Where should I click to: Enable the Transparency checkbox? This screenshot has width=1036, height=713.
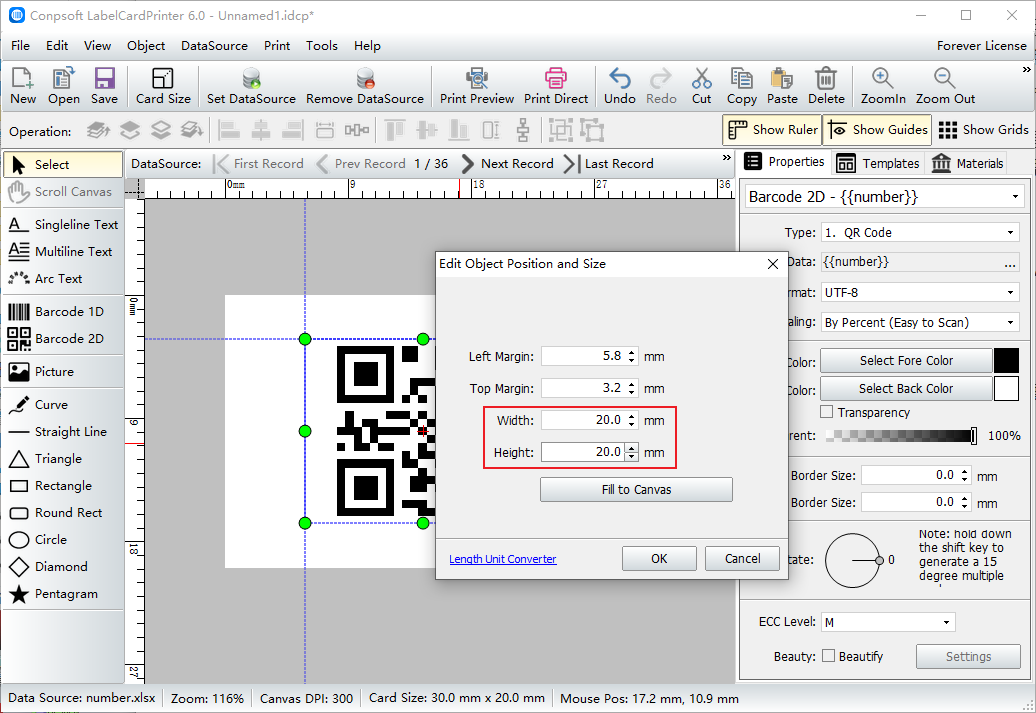tap(826, 412)
